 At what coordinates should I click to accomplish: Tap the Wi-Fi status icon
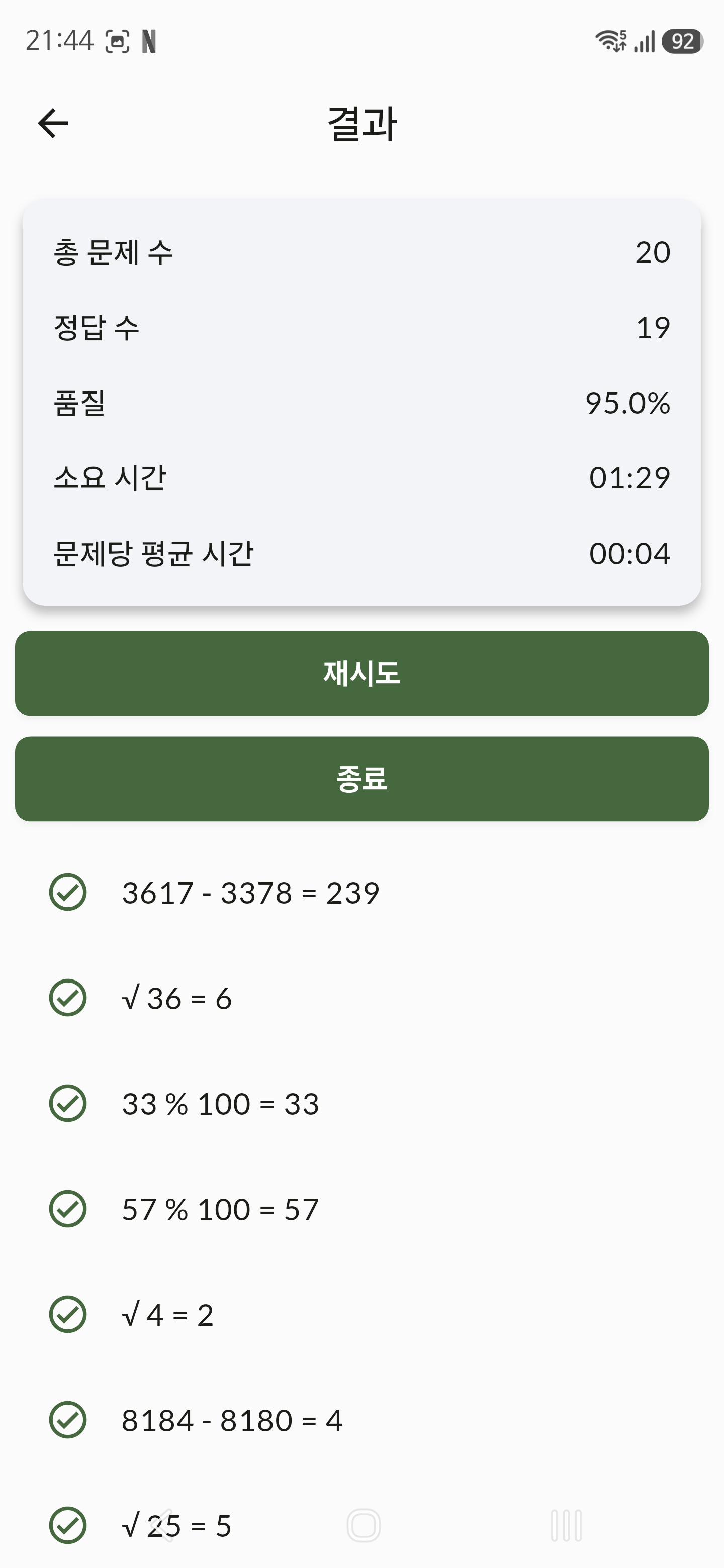(611, 41)
